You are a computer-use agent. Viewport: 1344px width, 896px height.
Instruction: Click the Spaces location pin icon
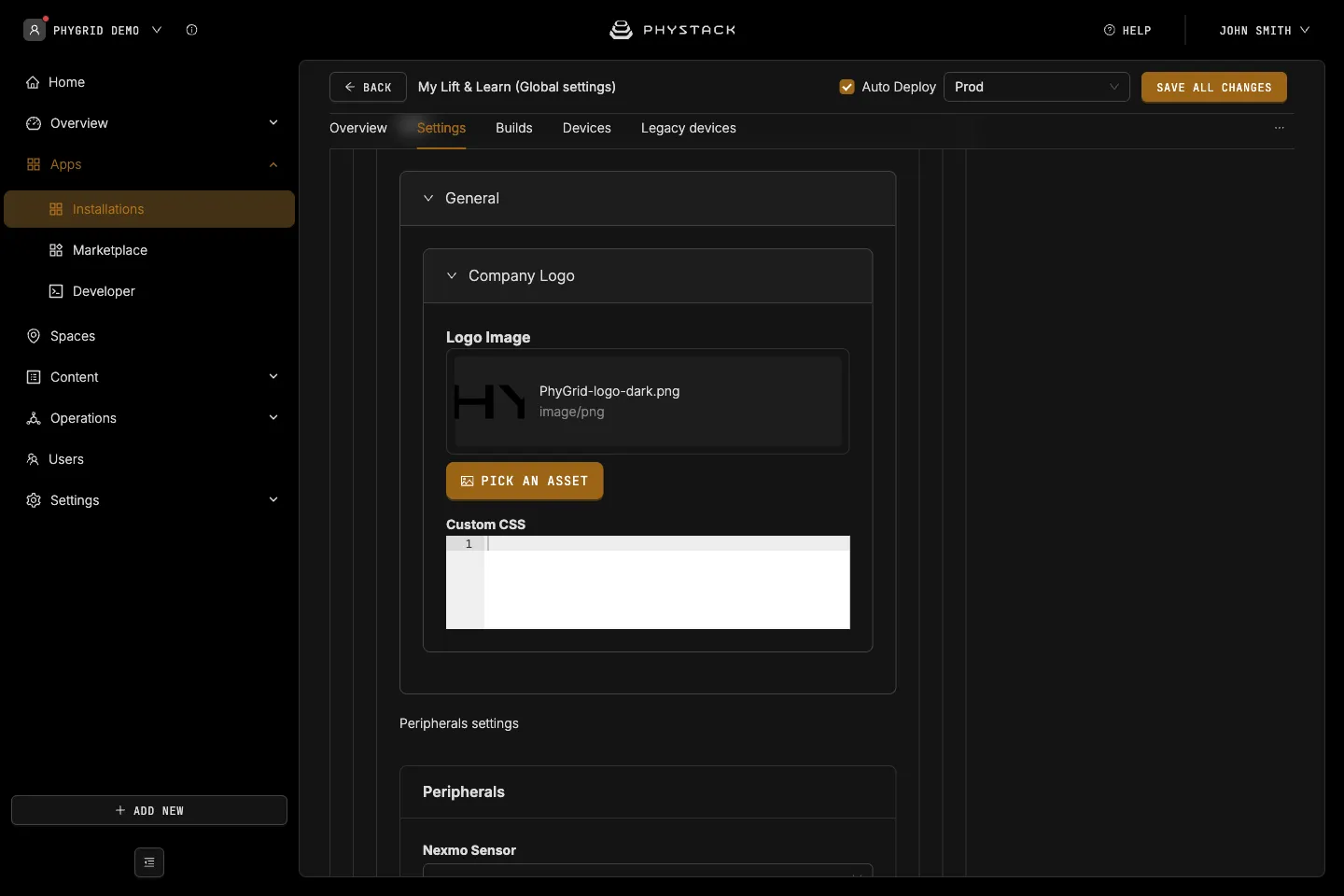point(34,336)
